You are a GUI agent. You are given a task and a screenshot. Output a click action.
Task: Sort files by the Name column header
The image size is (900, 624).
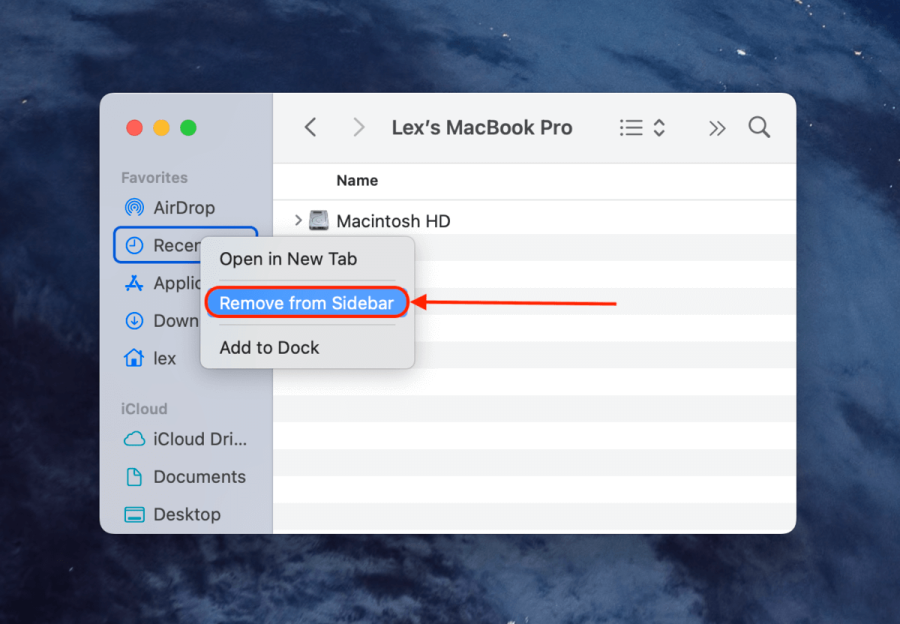357,180
